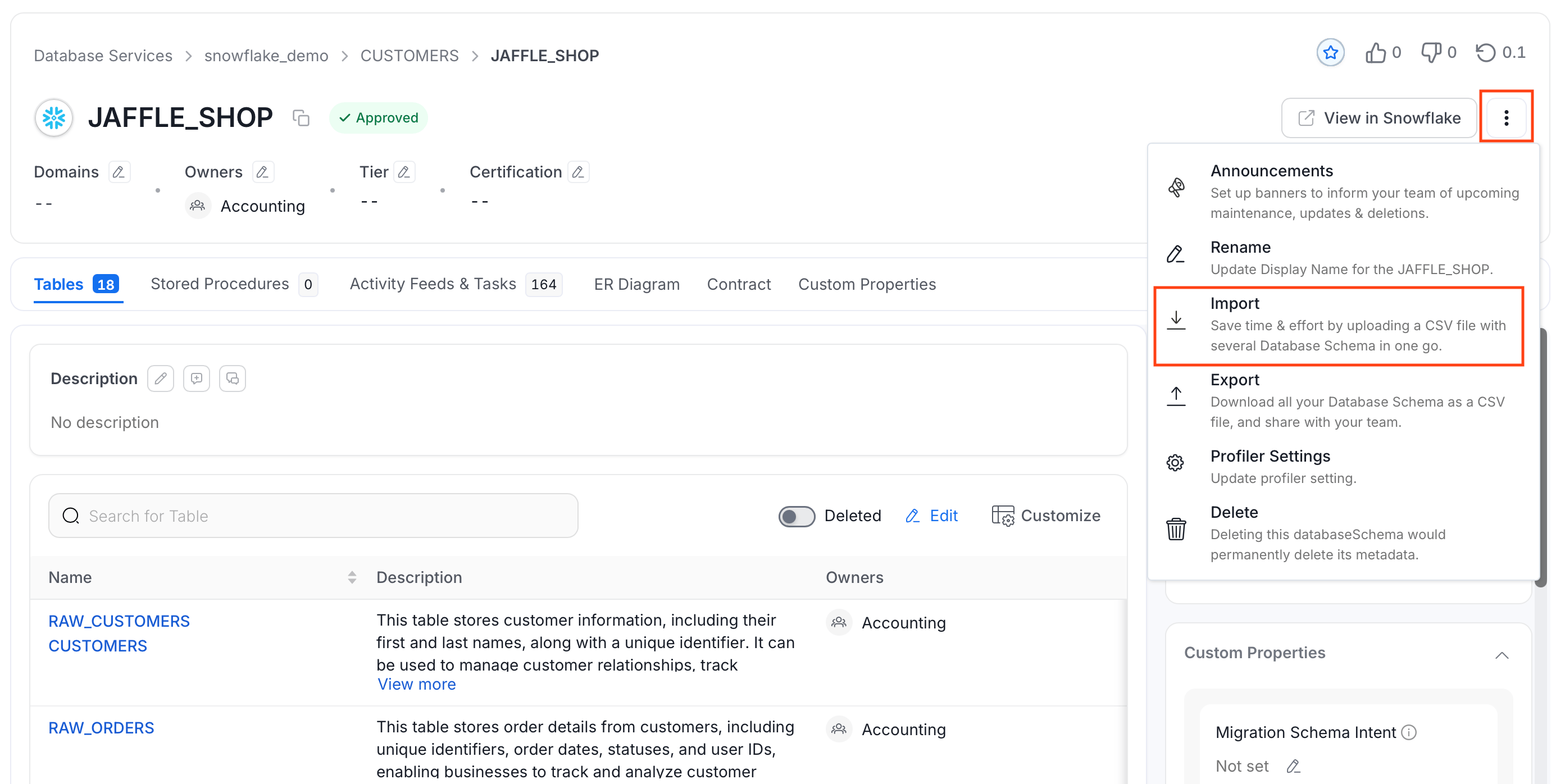This screenshot has height=784, width=1565.
Task: Click the Snowflake service logo
Action: pyautogui.click(x=54, y=117)
